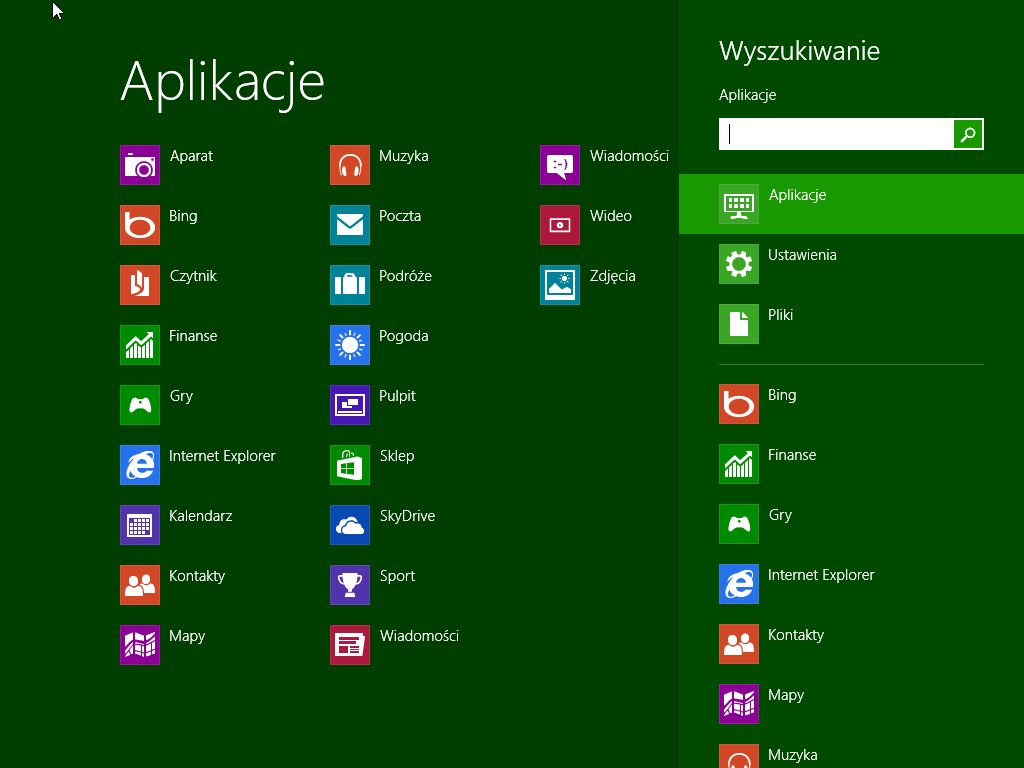Click the Pulpit app label

(398, 396)
